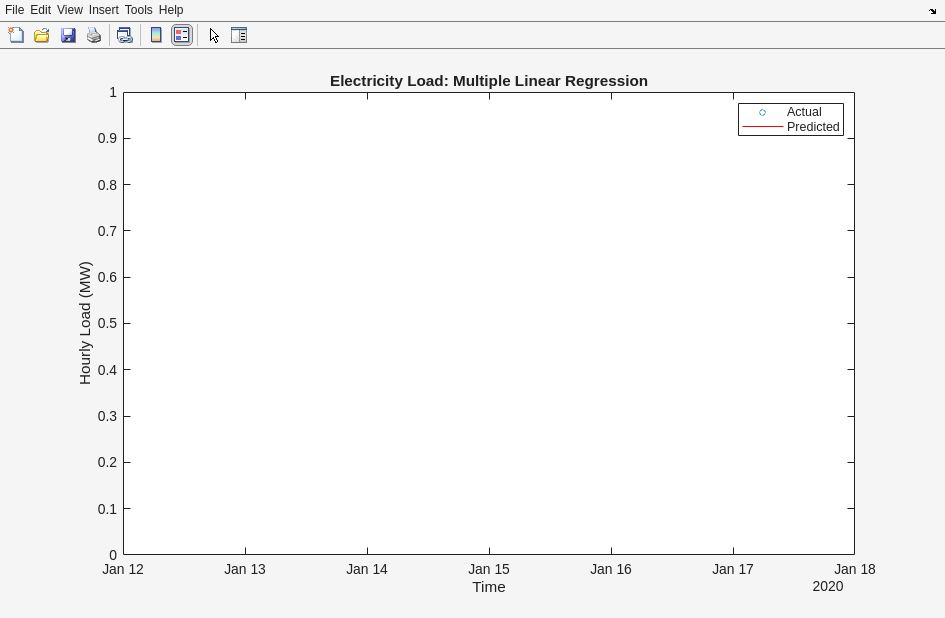945x618 pixels.
Task: Save the figure with the floppy disk icon
Action: pyautogui.click(x=68, y=35)
